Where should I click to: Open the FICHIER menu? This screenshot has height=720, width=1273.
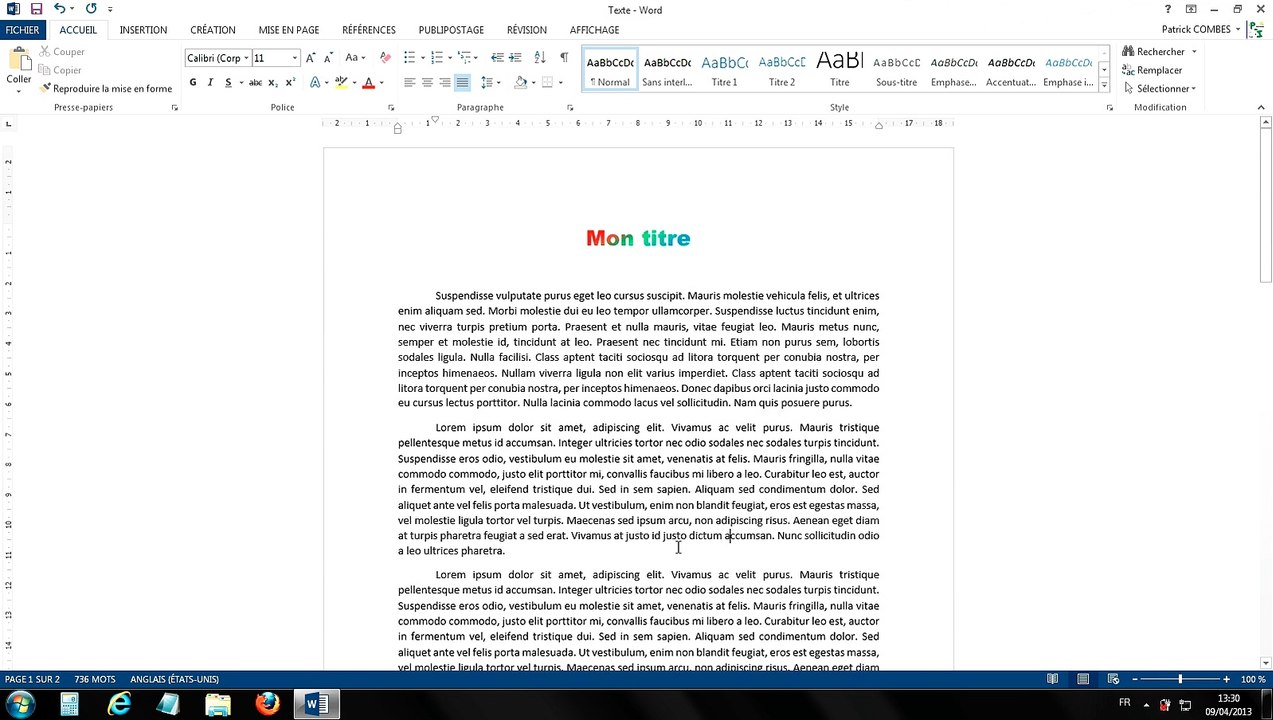point(22,30)
